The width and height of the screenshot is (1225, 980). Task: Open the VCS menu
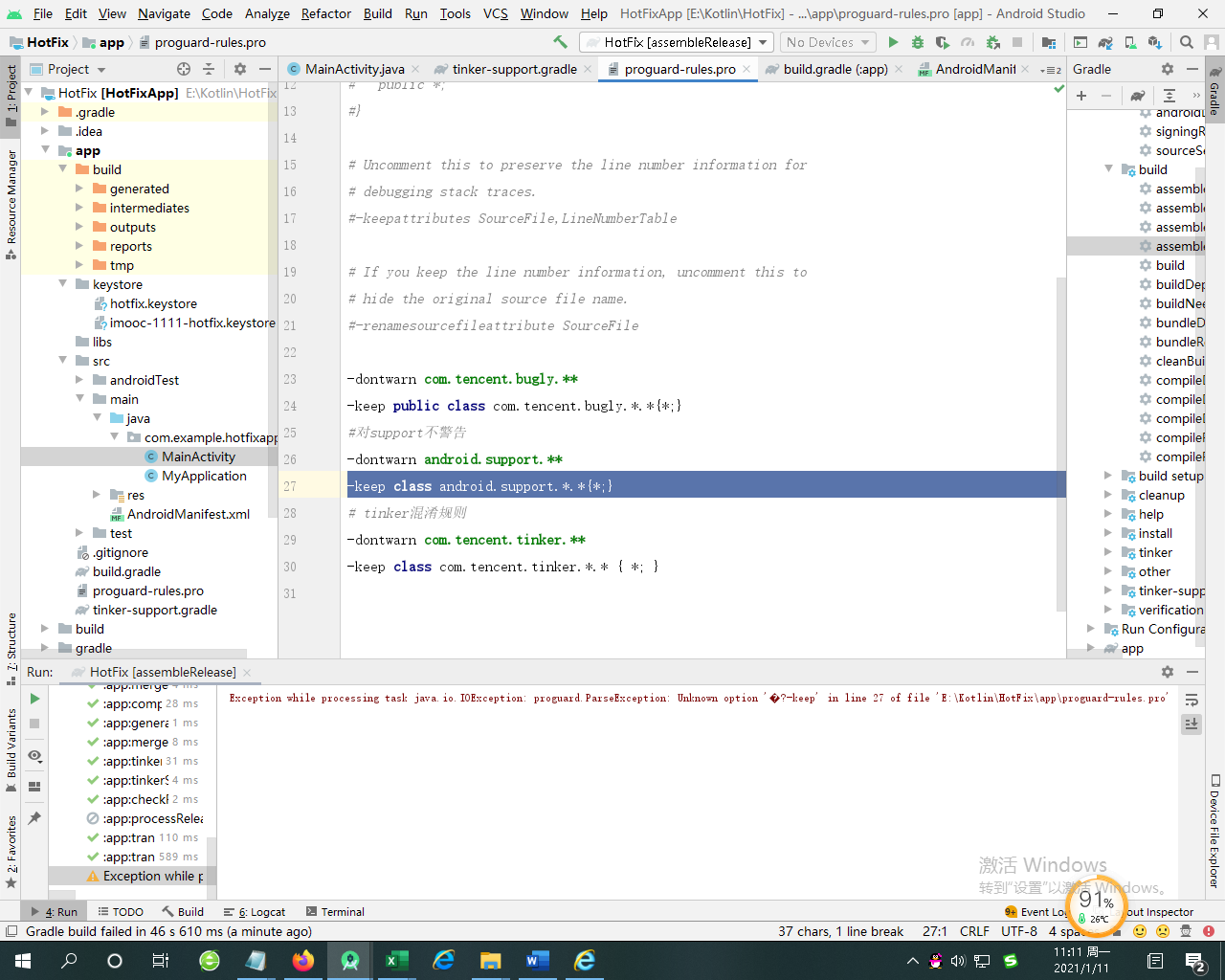click(496, 13)
